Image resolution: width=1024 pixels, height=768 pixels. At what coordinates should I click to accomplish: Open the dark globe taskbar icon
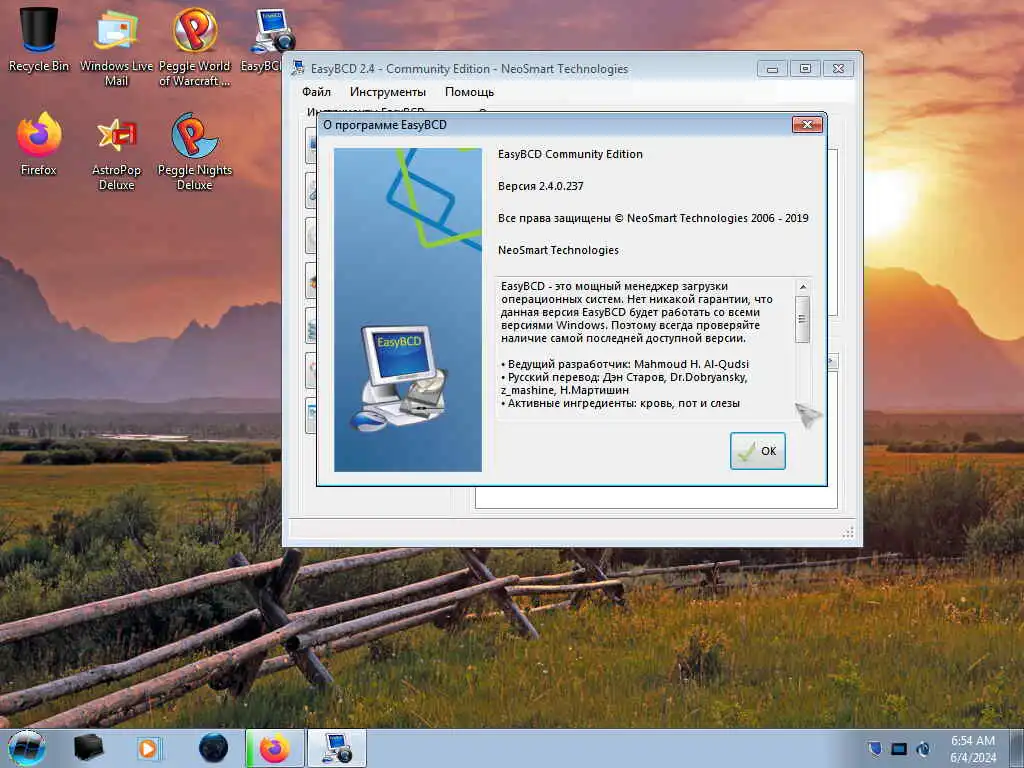tap(214, 748)
